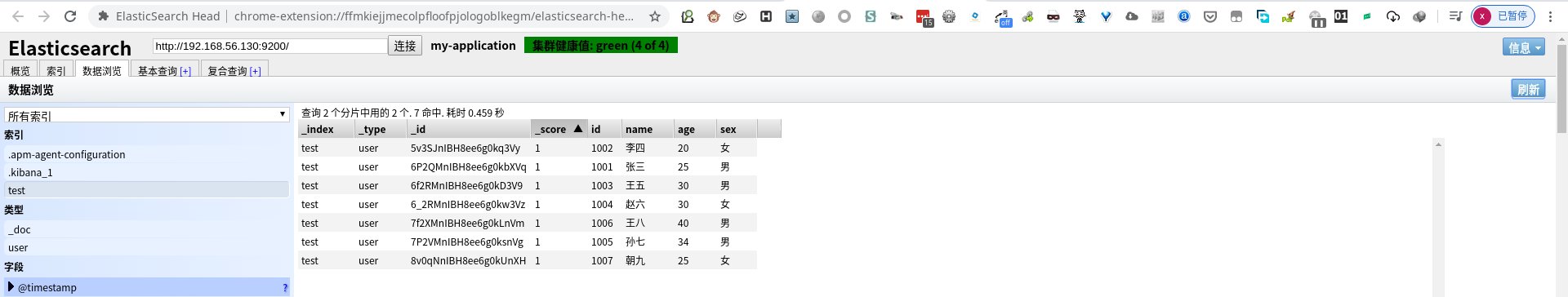1568x297 pixels.
Task: Click the browser forward arrow
Action: pyautogui.click(x=44, y=16)
